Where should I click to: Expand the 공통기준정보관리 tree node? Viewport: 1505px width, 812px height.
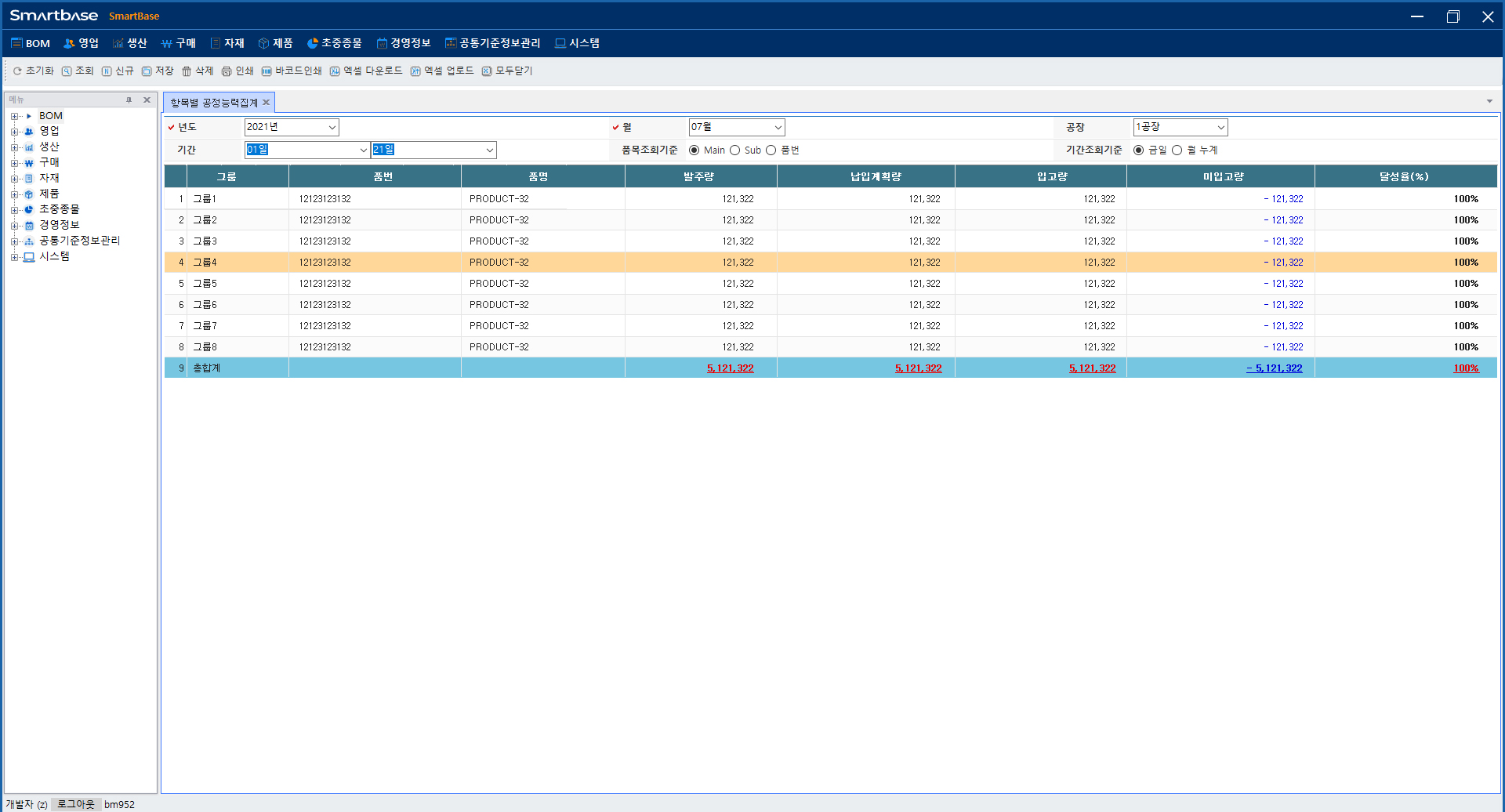pyautogui.click(x=14, y=241)
